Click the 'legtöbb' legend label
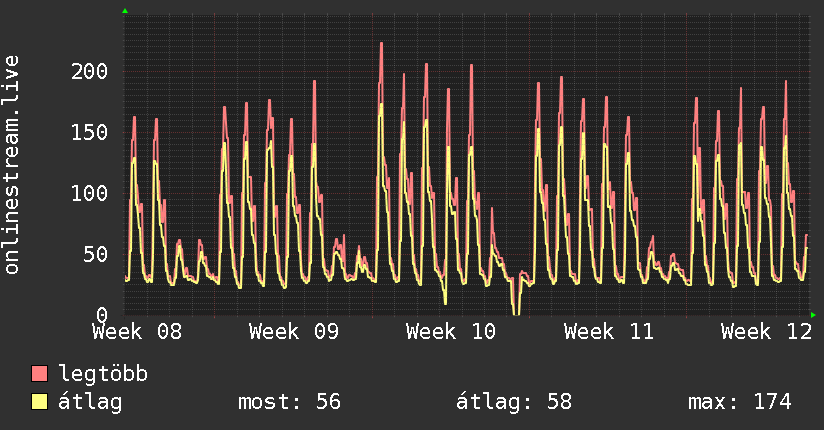The width and height of the screenshot is (824, 430). click(103, 374)
